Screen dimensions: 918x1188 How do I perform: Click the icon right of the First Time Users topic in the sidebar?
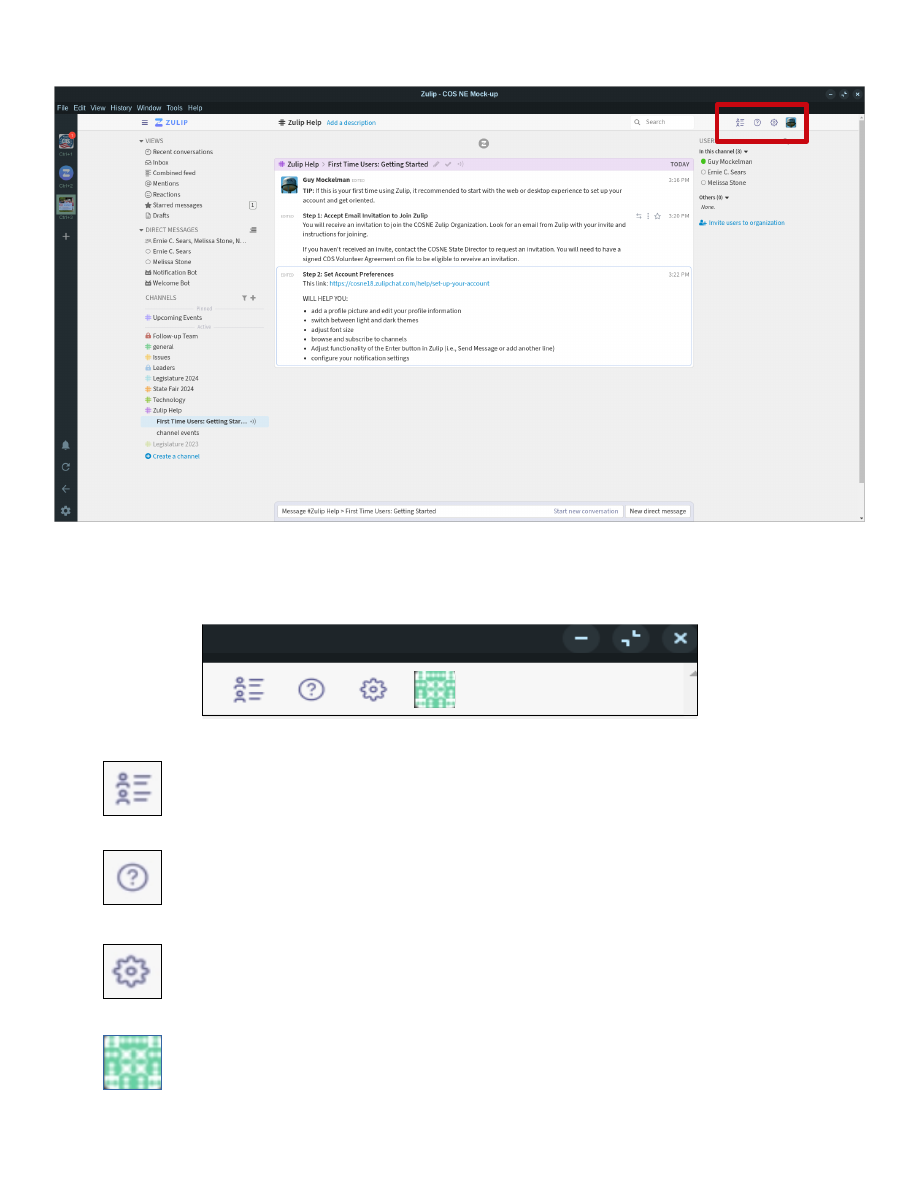pos(253,422)
